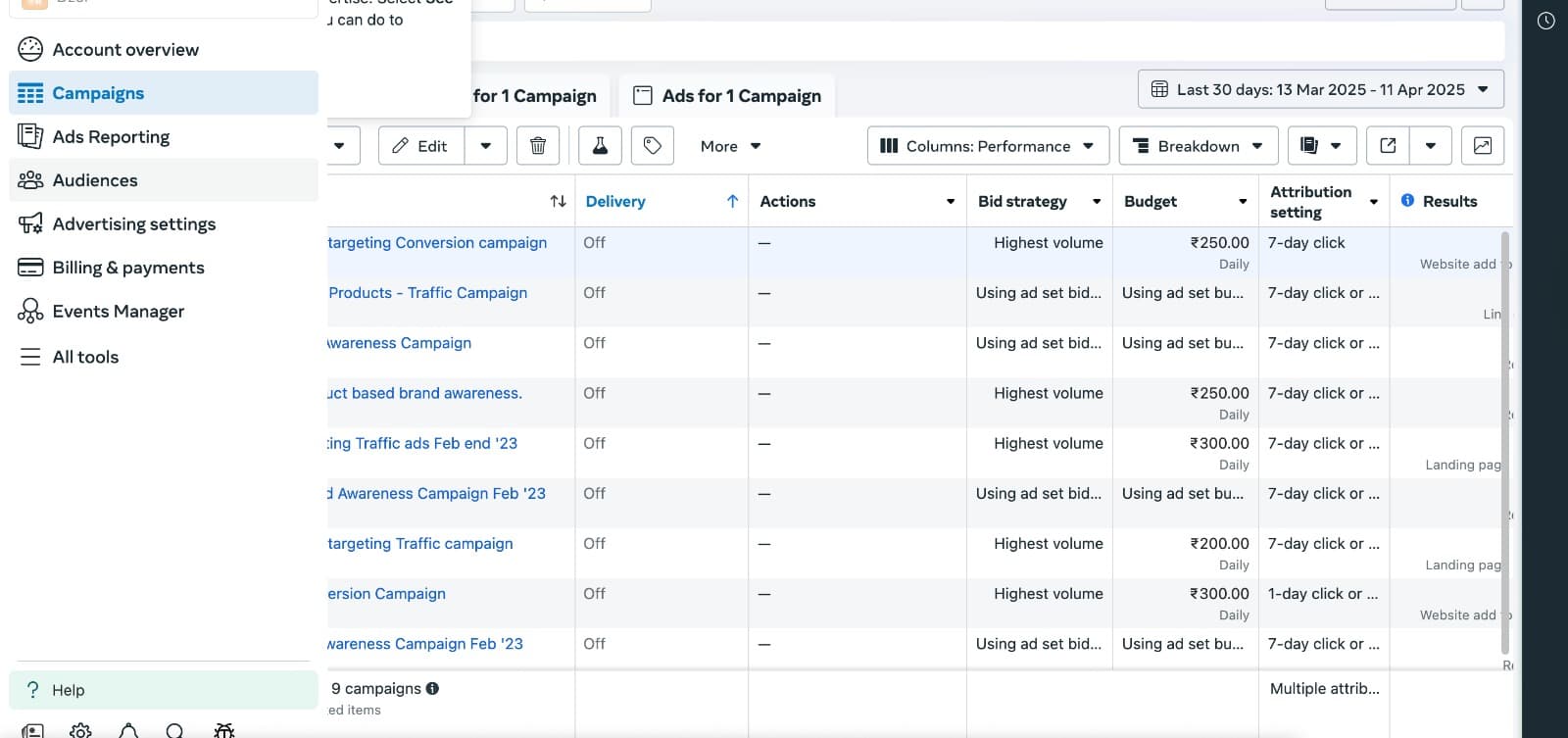
Task: Open the Bid strategy column dropdown arrow
Action: (x=1097, y=202)
